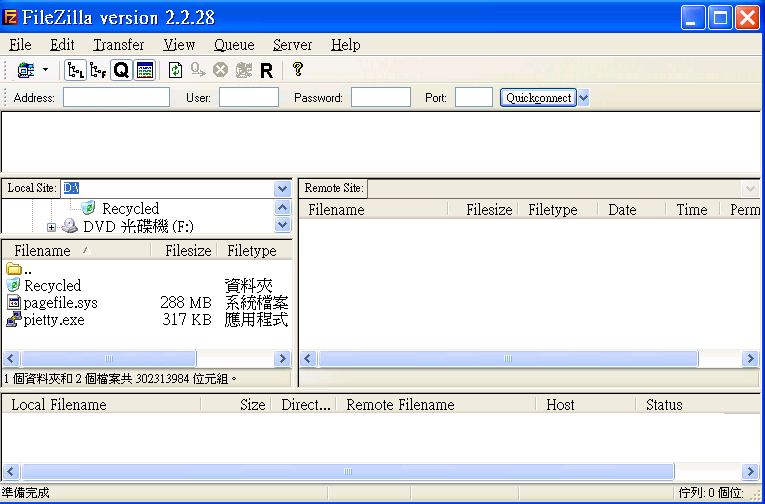
Task: Click local file list scroll right arrow
Action: coord(282,359)
